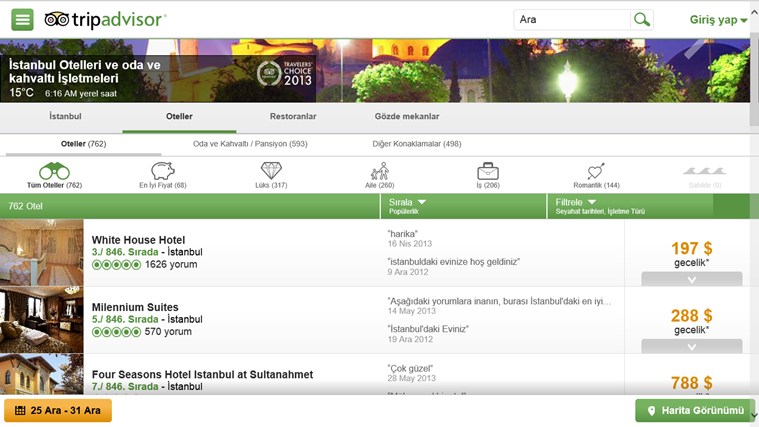
Task: Click the 7./ 846. Sırada ranking
Action: pyautogui.click(x=125, y=387)
